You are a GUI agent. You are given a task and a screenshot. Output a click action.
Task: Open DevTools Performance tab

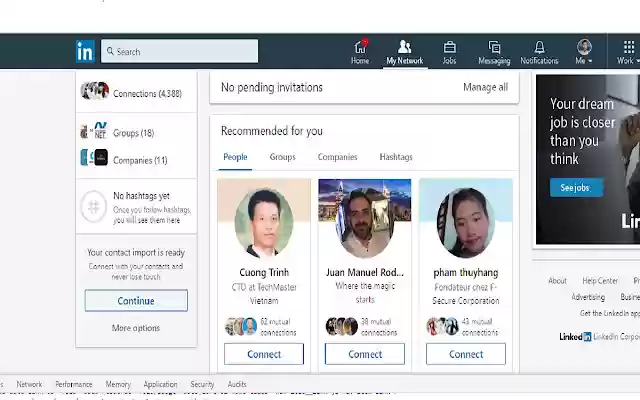[x=74, y=384]
